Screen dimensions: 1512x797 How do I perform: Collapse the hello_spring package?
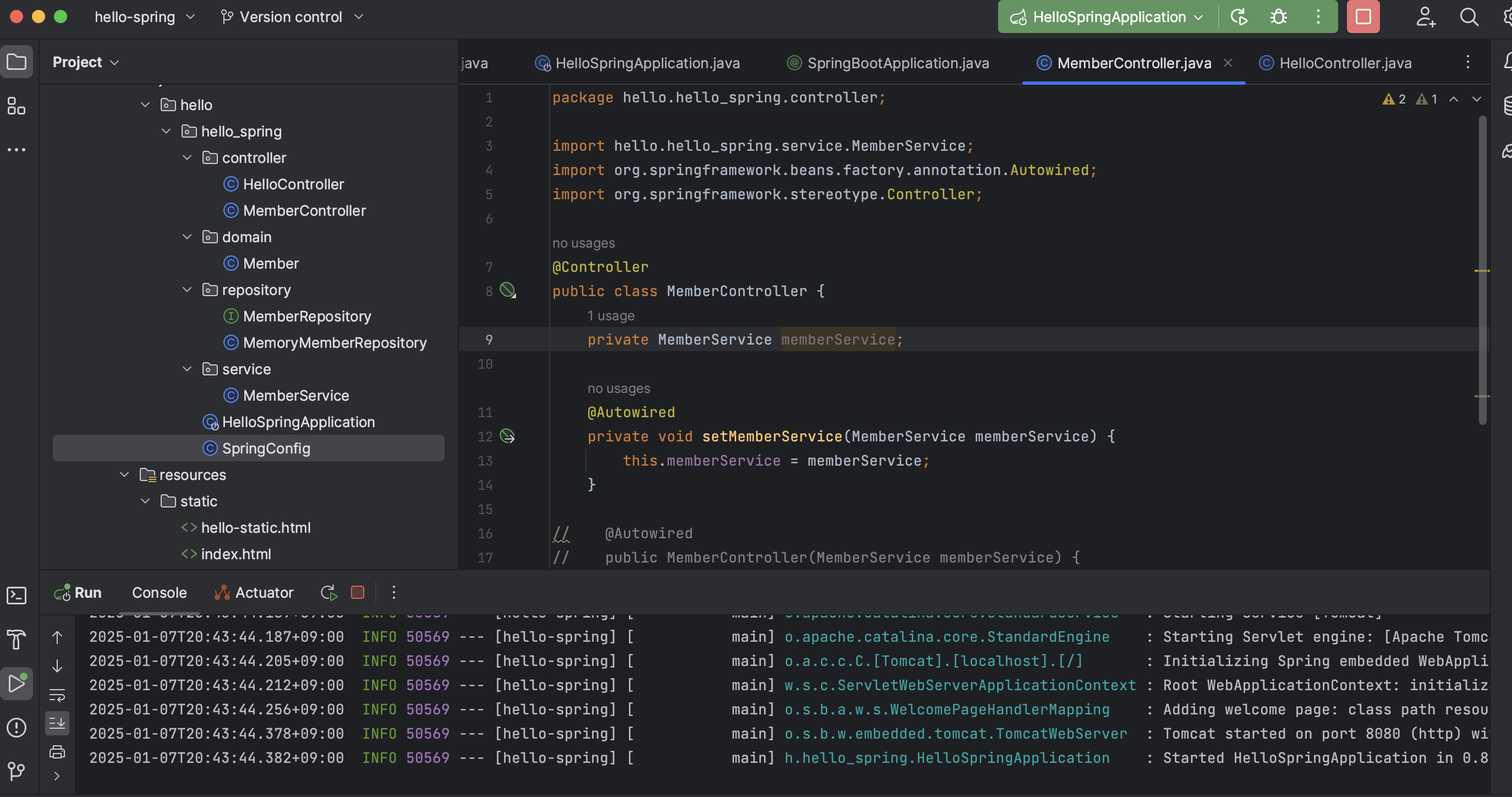tap(166, 131)
